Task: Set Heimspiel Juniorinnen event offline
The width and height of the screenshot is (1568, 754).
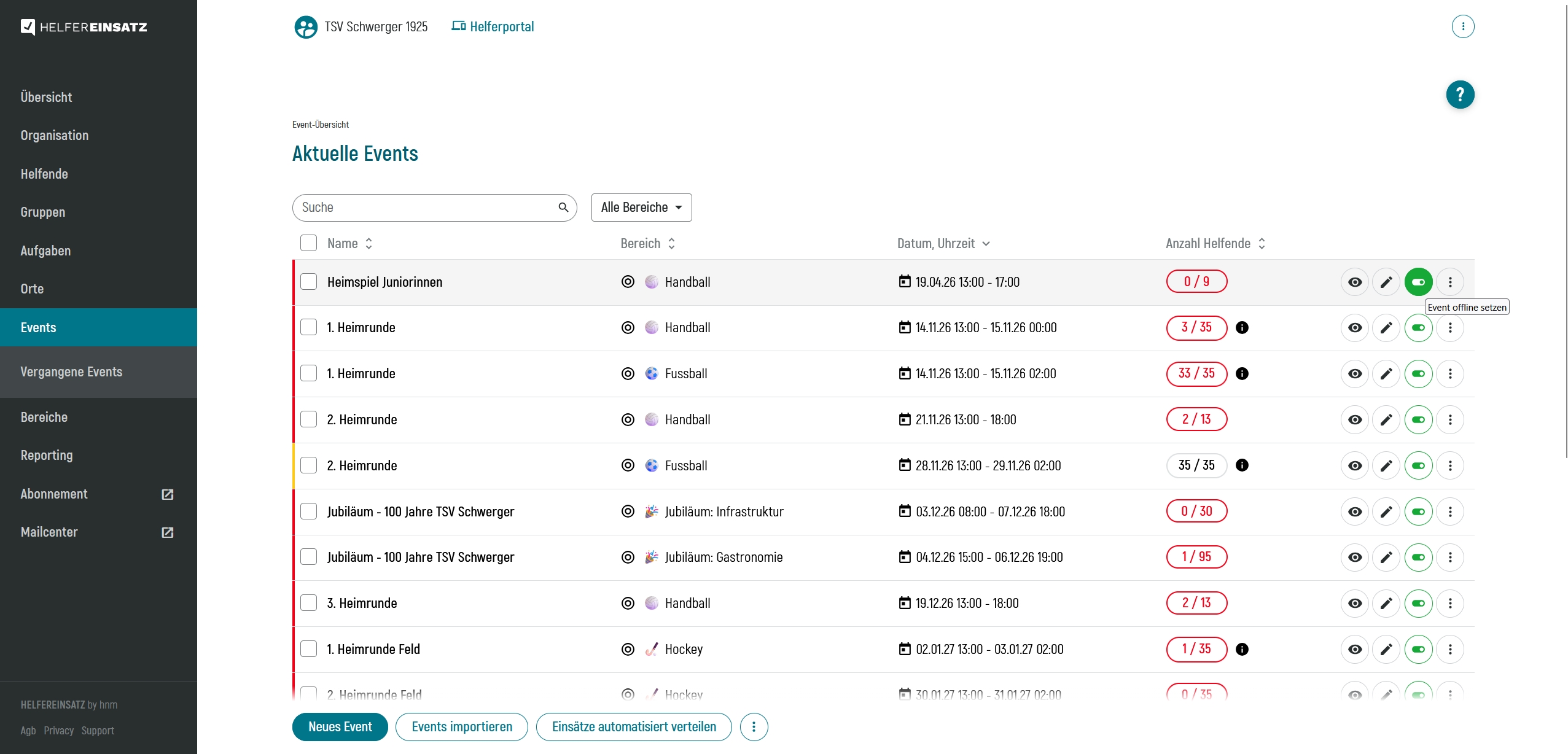Action: 1418,282
